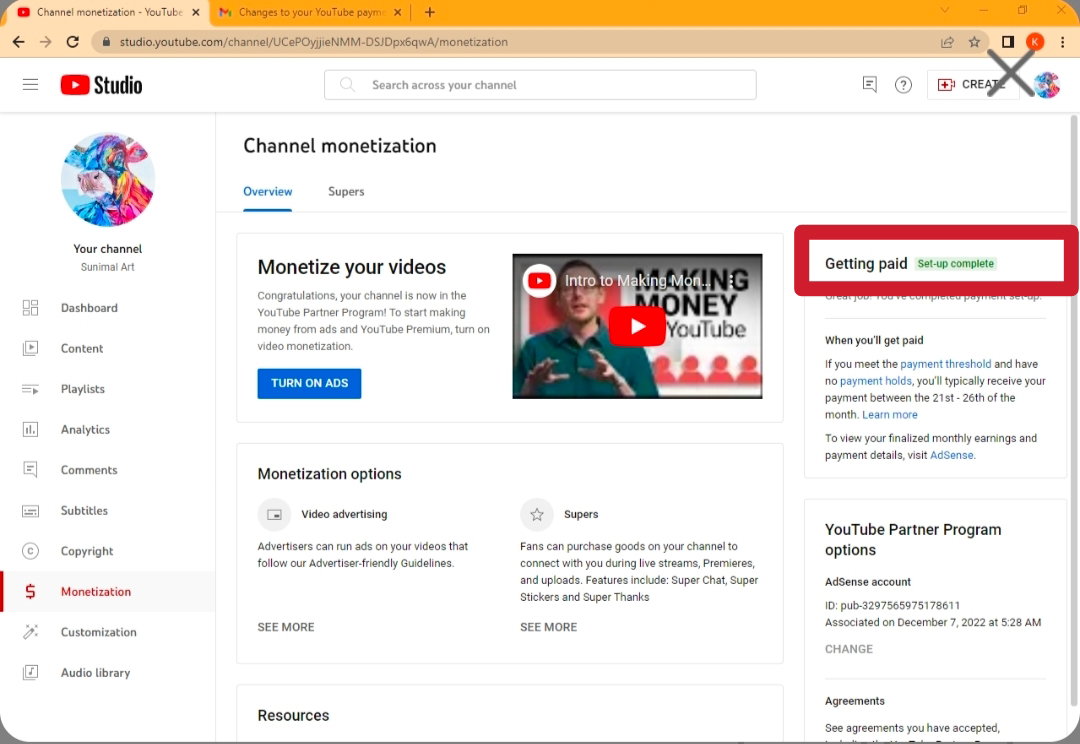Click the Copyright circle-C icon
This screenshot has height=744, width=1080.
tap(30, 551)
